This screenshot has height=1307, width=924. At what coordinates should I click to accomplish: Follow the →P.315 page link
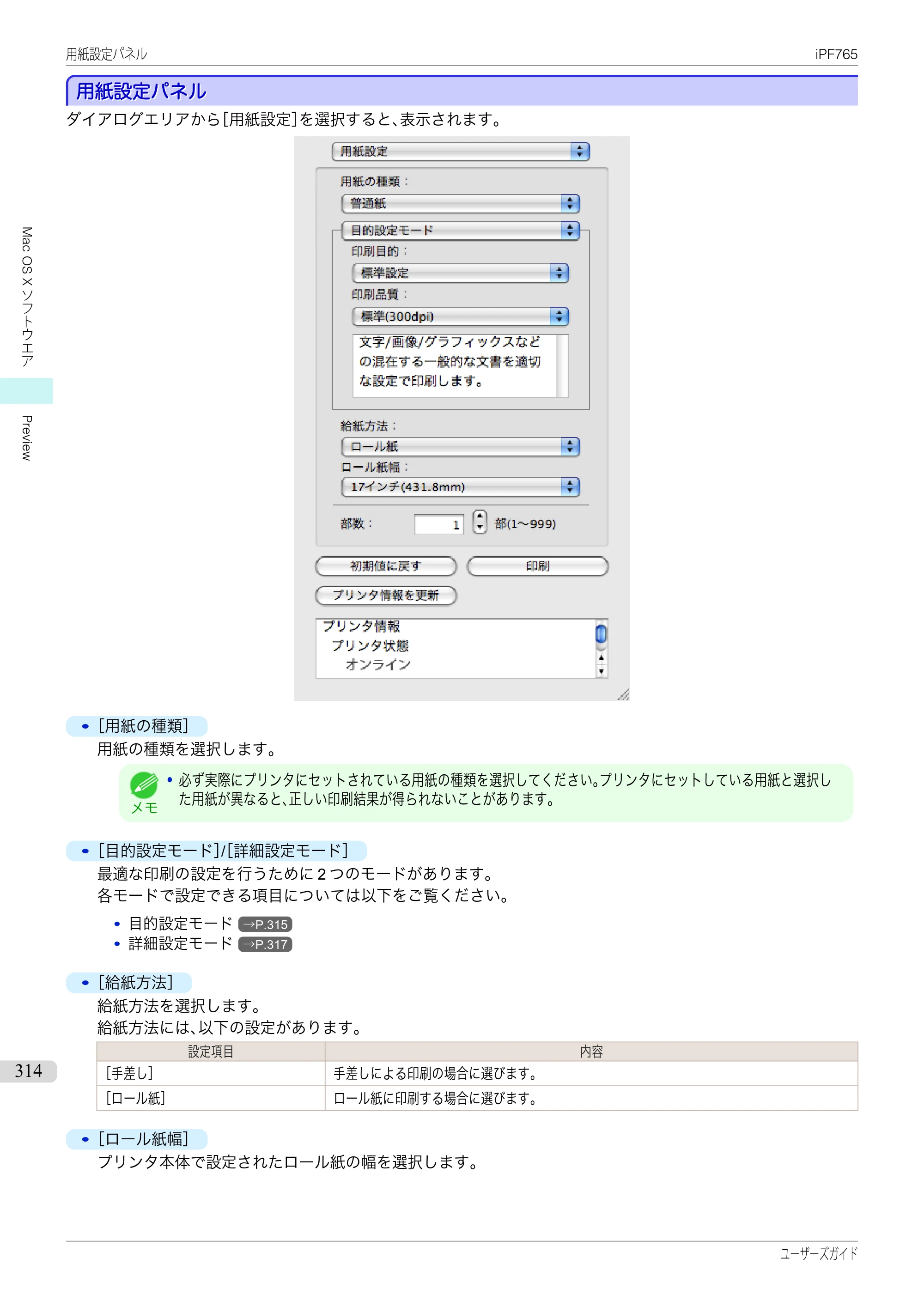point(265,924)
